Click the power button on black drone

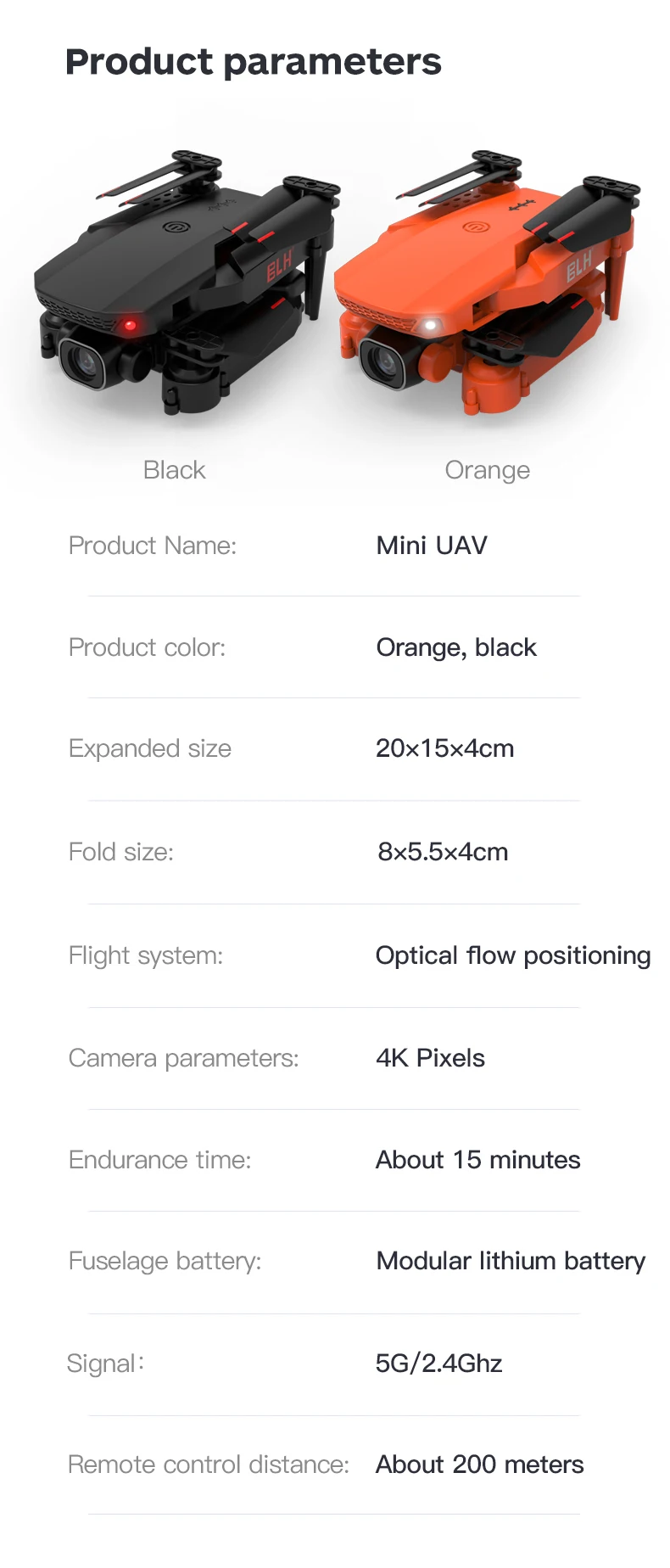click(175, 227)
